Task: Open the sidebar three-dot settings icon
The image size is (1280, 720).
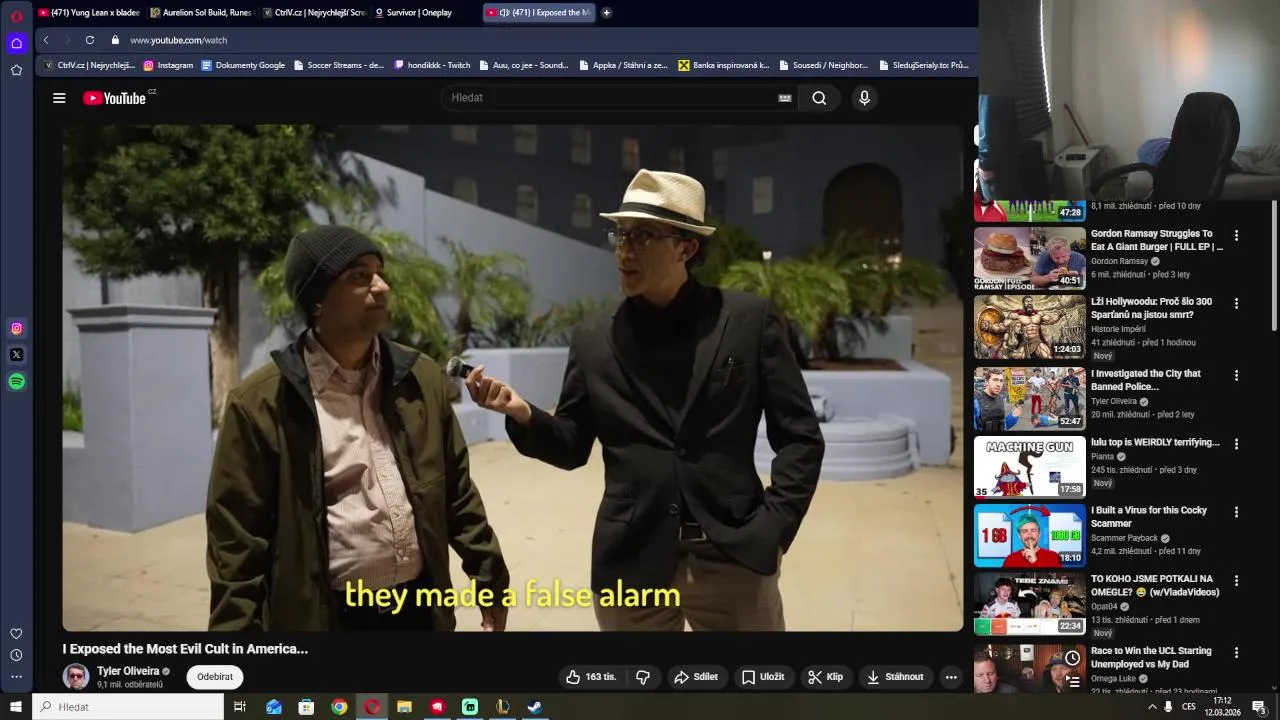Action: click(16, 677)
